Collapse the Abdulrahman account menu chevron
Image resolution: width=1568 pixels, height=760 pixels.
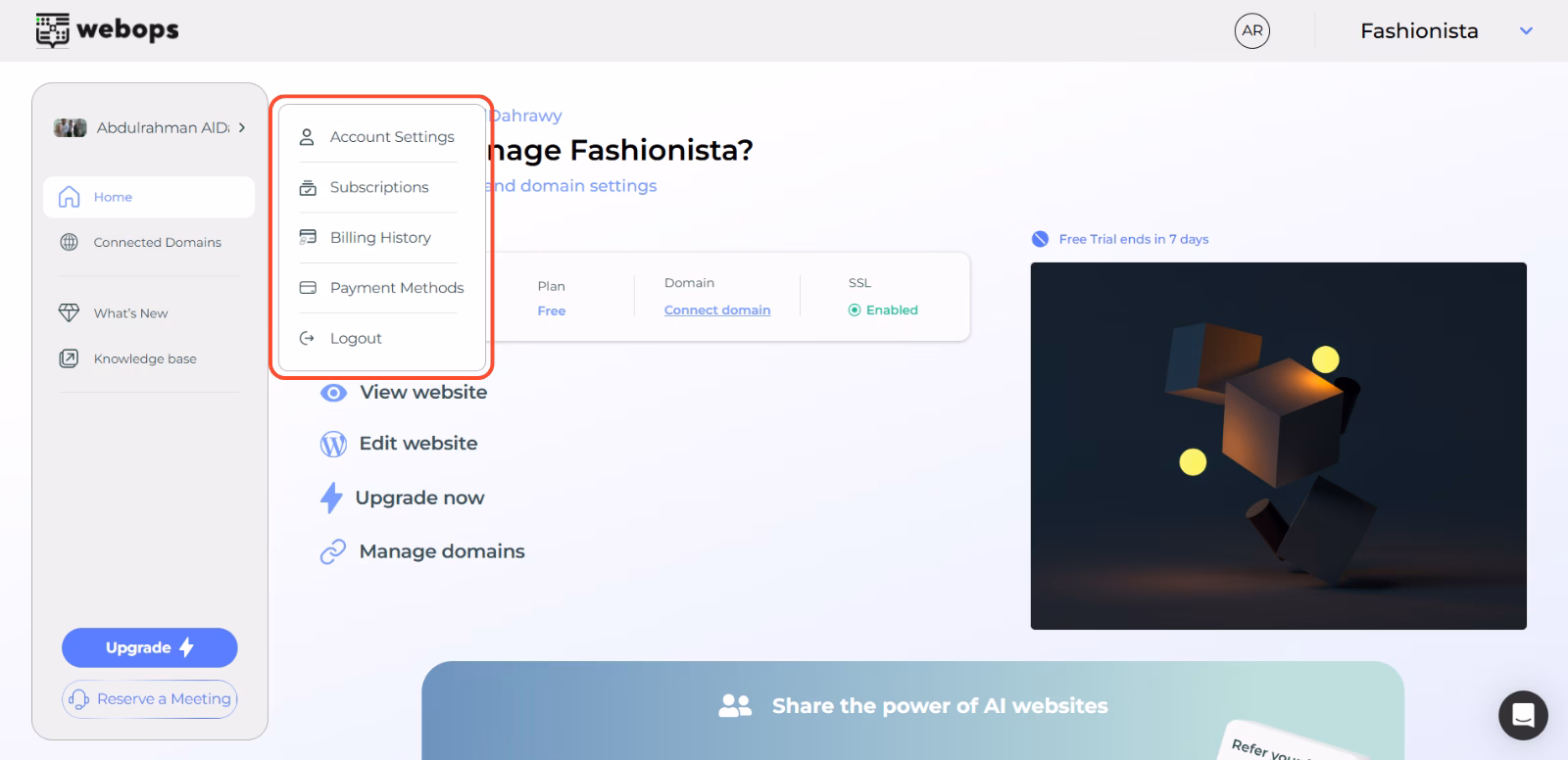click(242, 127)
